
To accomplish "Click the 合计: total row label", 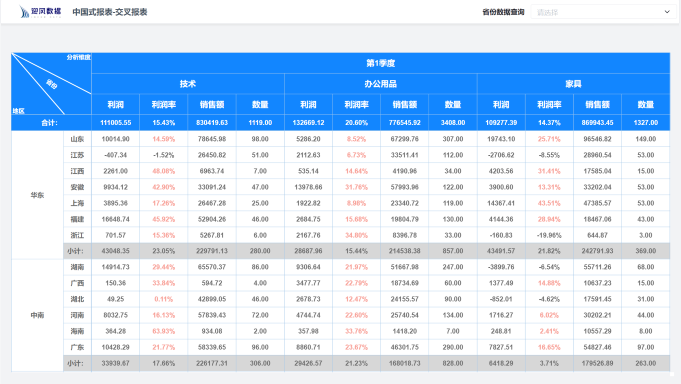I will click(x=50, y=123).
